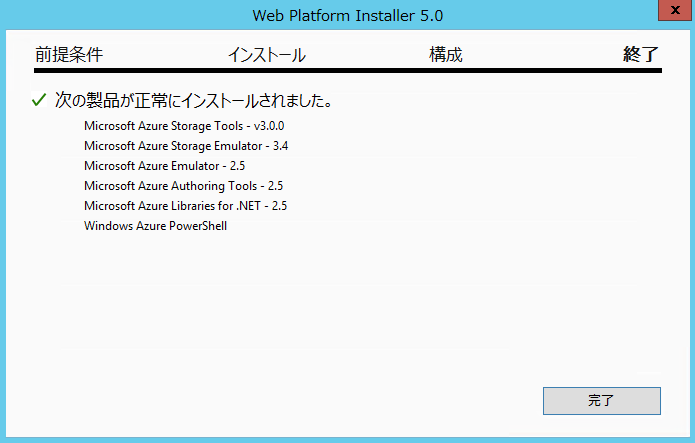The width and height of the screenshot is (695, 443).
Task: Select Microsoft Azure Libraries for .NET - 2.5
Action: pyautogui.click(x=185, y=206)
